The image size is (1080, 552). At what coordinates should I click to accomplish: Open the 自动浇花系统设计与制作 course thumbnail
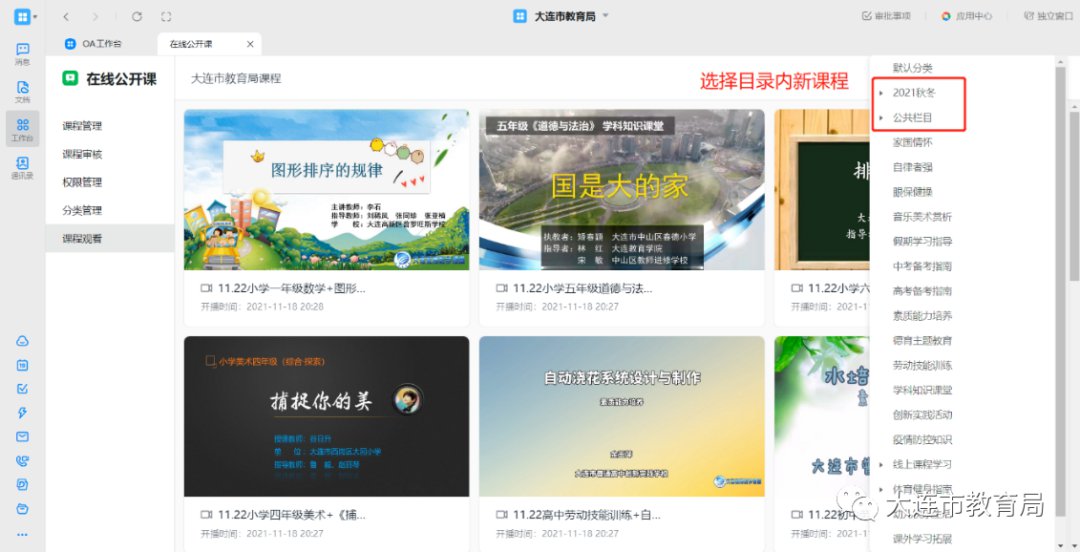pos(621,416)
